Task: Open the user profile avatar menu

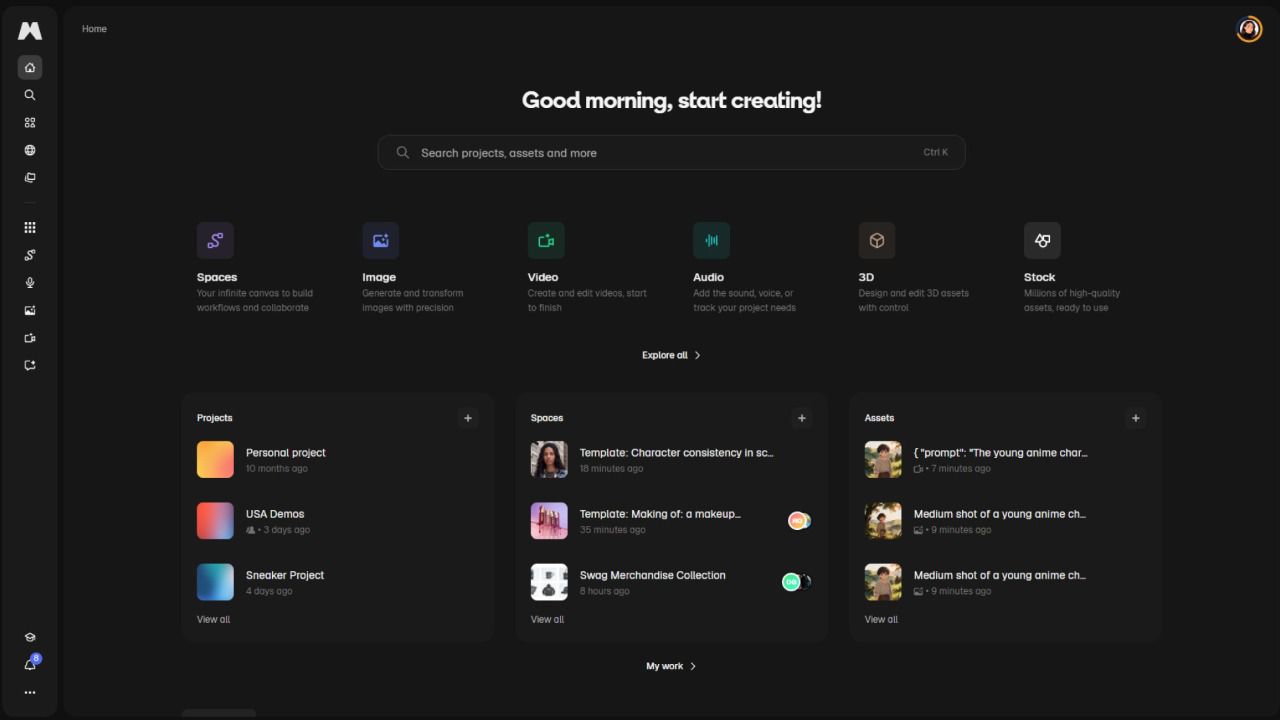Action: pos(1249,29)
